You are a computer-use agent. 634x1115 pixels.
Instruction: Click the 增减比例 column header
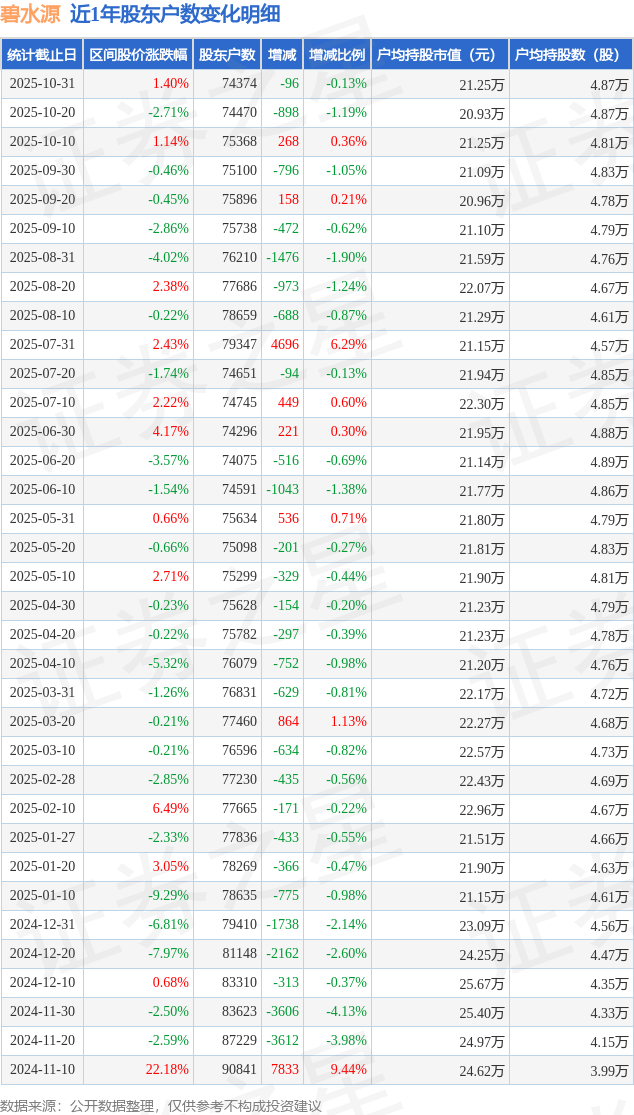tap(336, 55)
